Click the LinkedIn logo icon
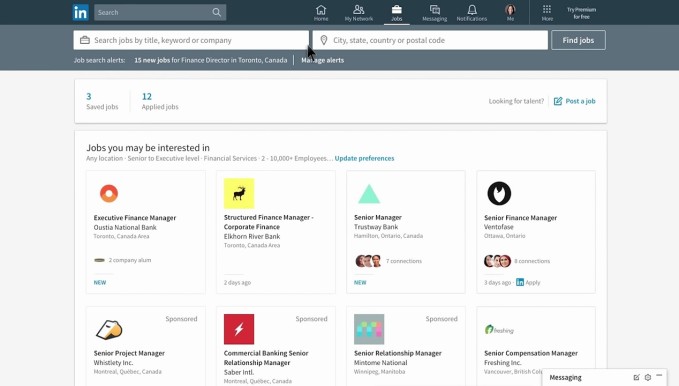This screenshot has height=386, width=679. click(x=81, y=12)
